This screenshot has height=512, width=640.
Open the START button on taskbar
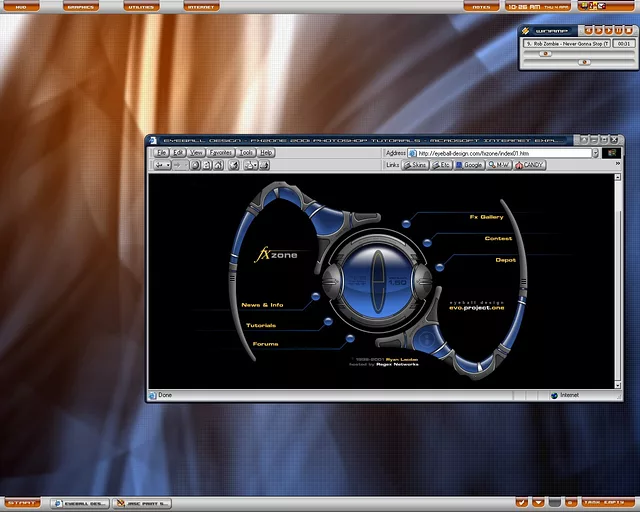22,503
